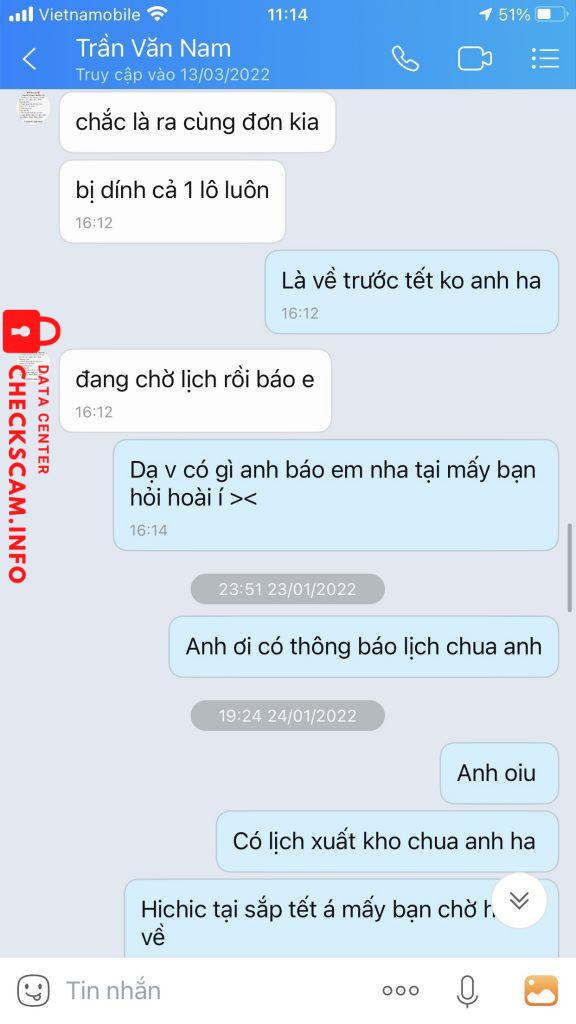Viewport: 576px width, 1024px height.
Task: Tap the microphone voice message icon
Action: (x=466, y=991)
